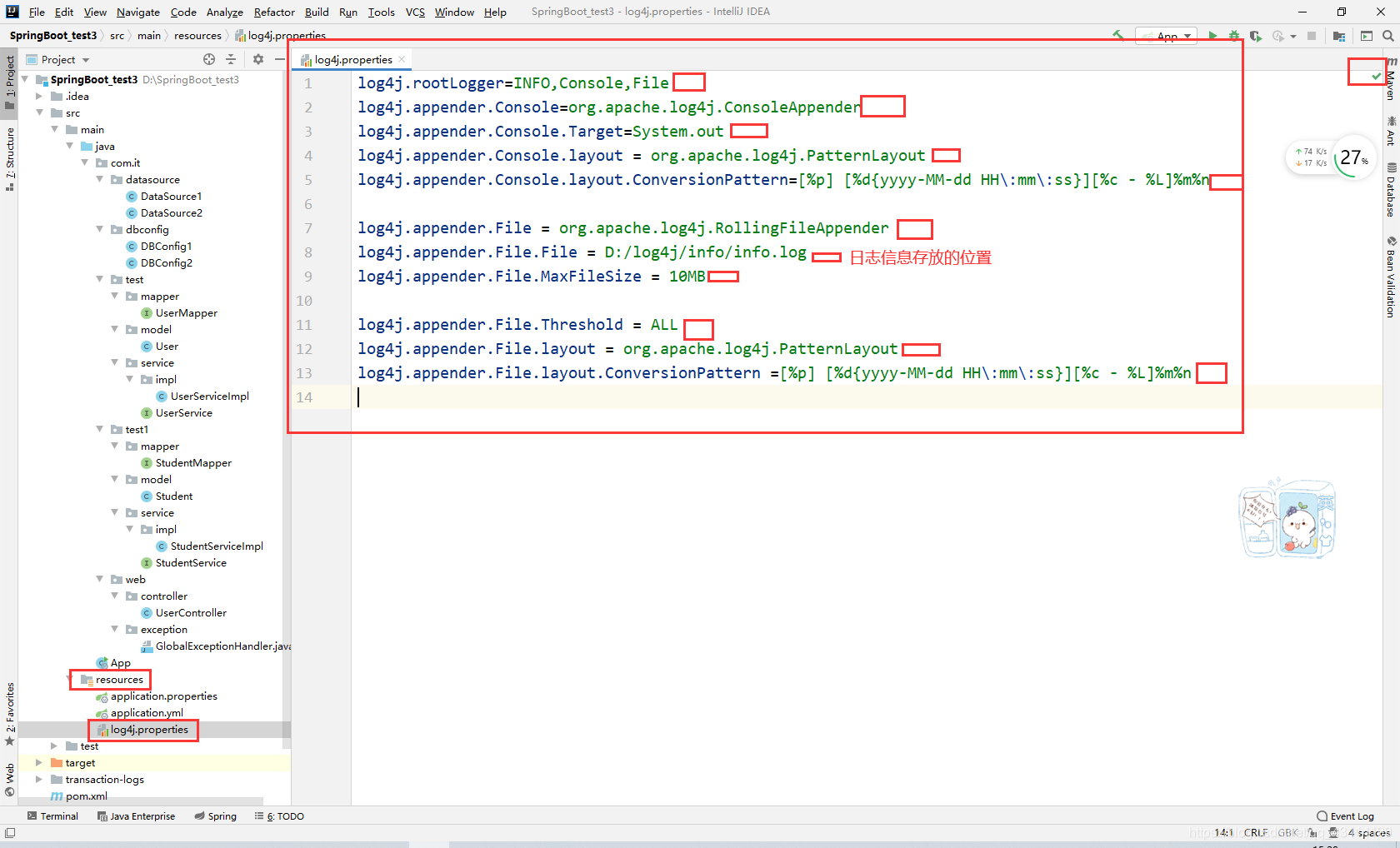The image size is (1400, 848).
Task: Click the locate-in-project target icon
Action: (x=209, y=59)
